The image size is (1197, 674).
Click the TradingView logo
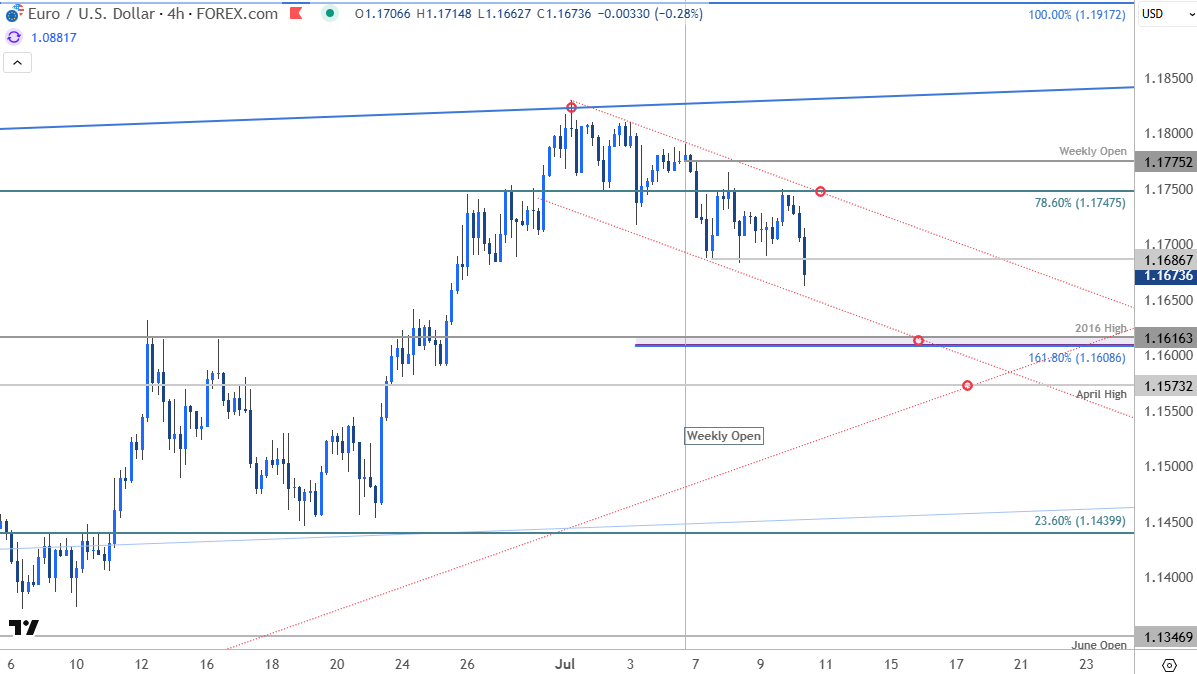(x=24, y=628)
